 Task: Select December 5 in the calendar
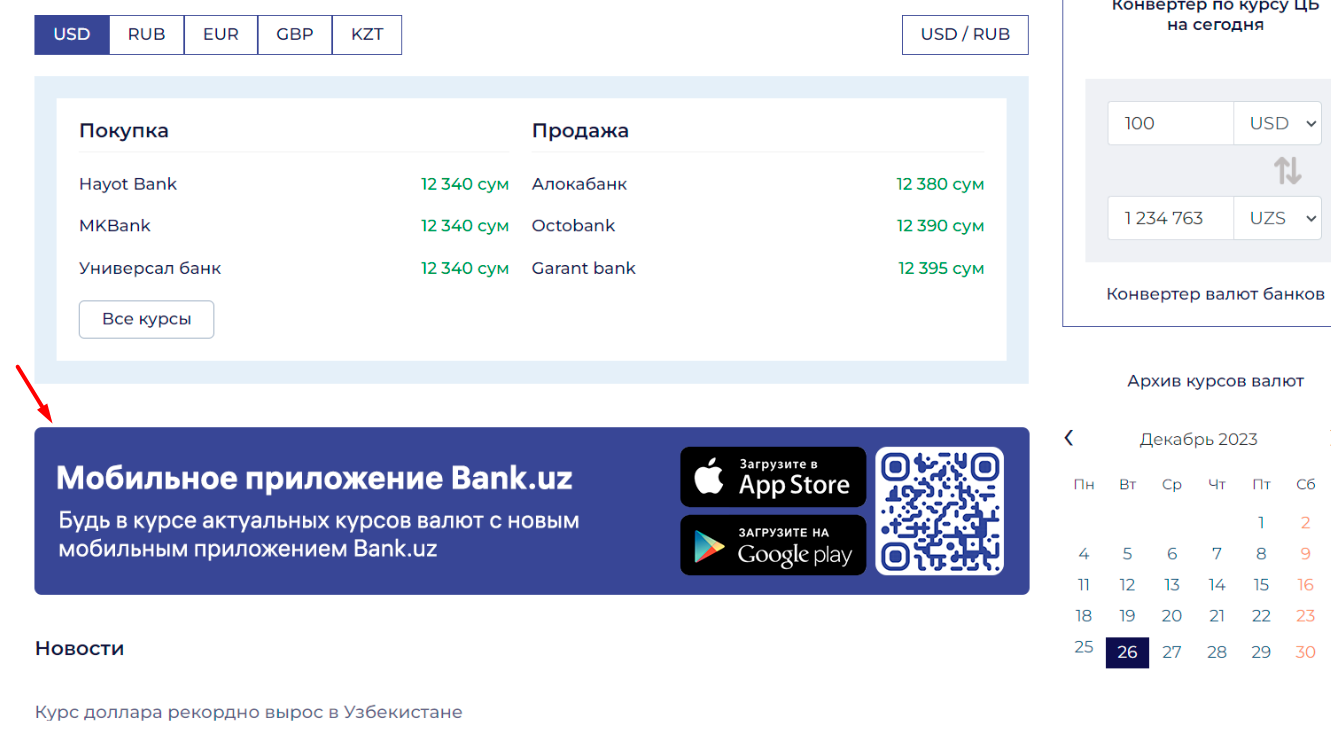(1127, 554)
